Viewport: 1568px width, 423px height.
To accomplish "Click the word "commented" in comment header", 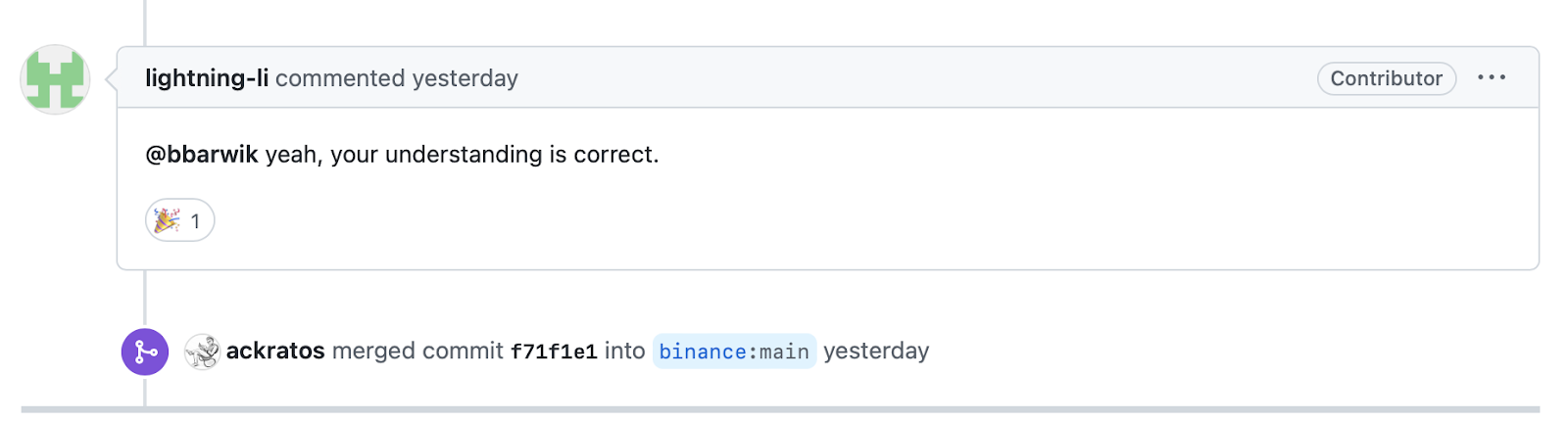I will coord(340,78).
